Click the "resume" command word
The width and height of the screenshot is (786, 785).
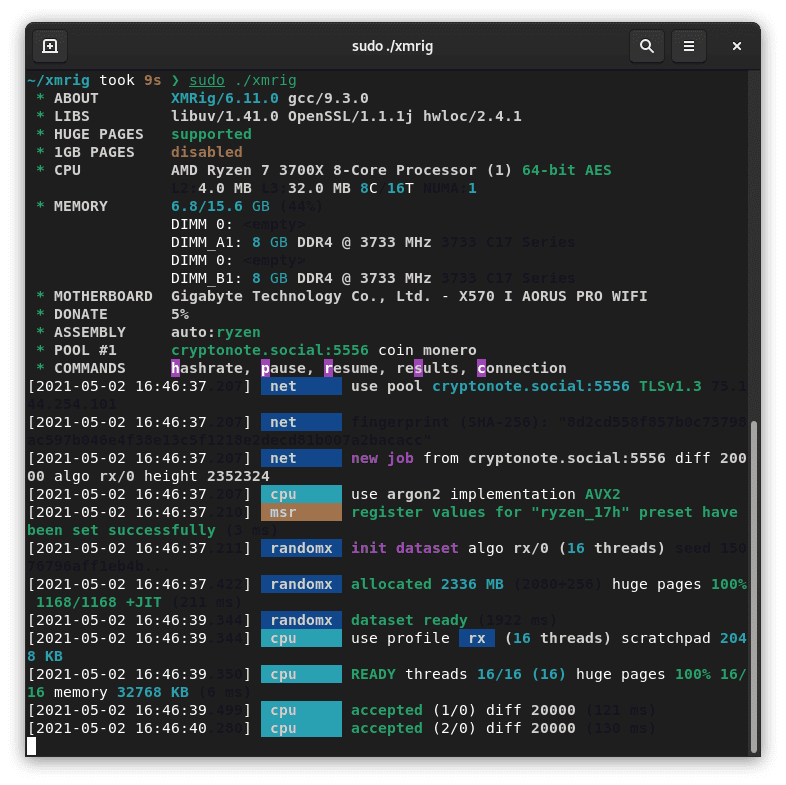click(350, 368)
